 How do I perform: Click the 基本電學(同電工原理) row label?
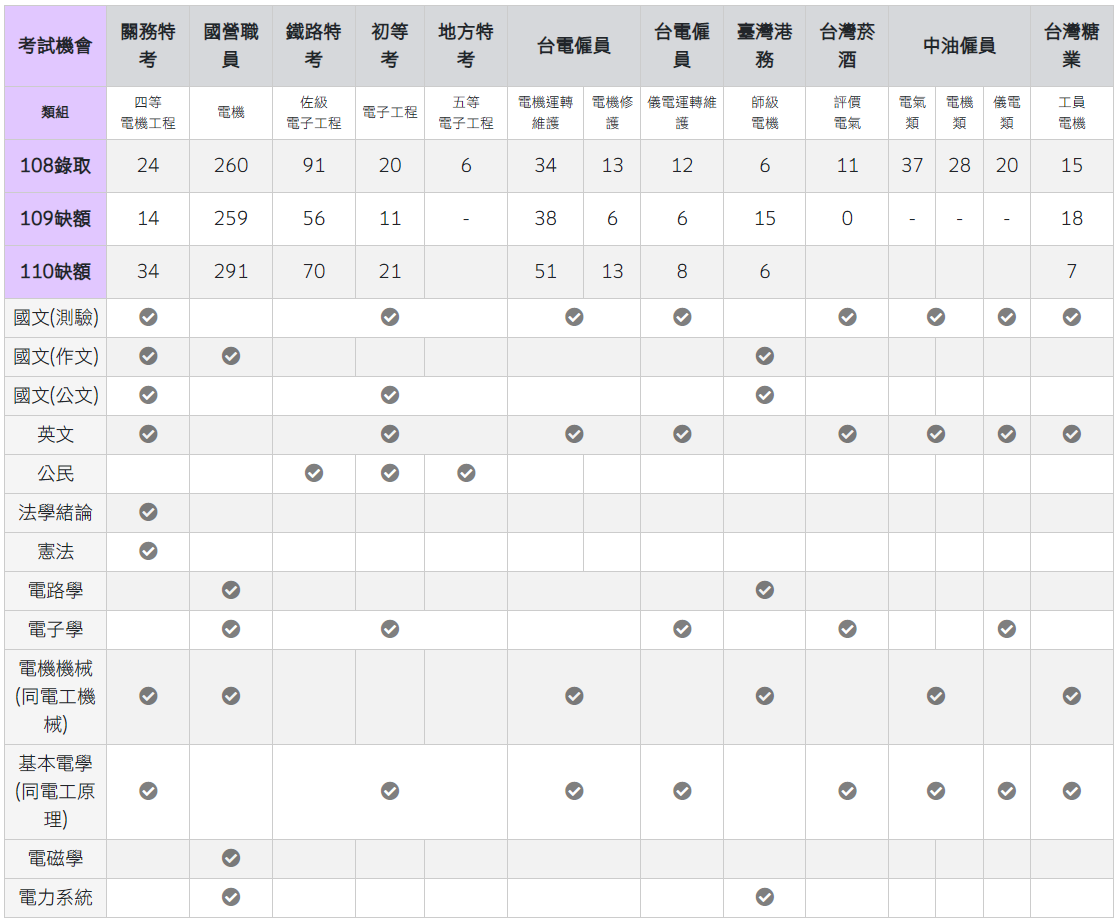click(x=56, y=792)
